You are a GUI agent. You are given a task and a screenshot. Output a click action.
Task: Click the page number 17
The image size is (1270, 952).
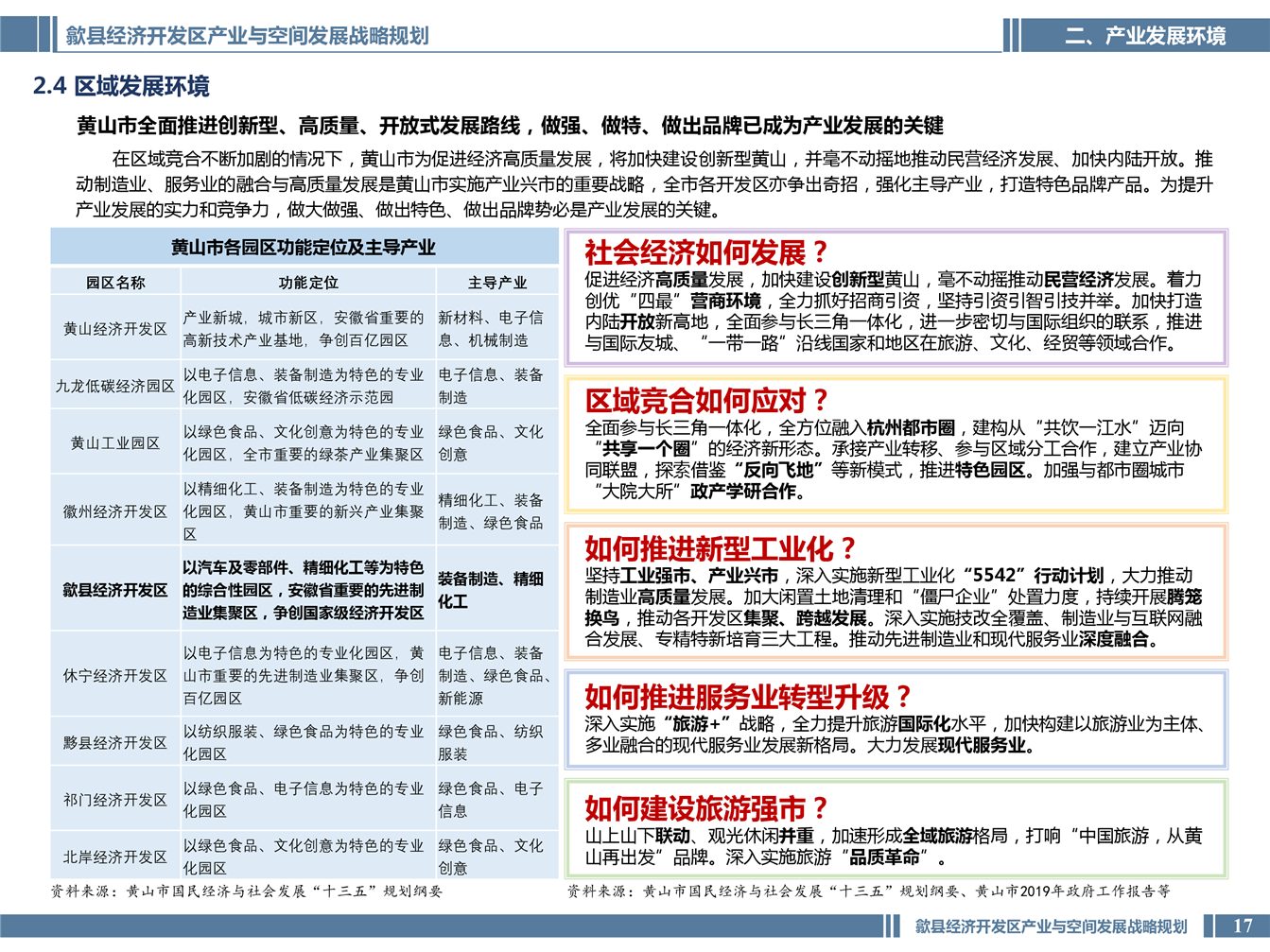[x=1243, y=926]
